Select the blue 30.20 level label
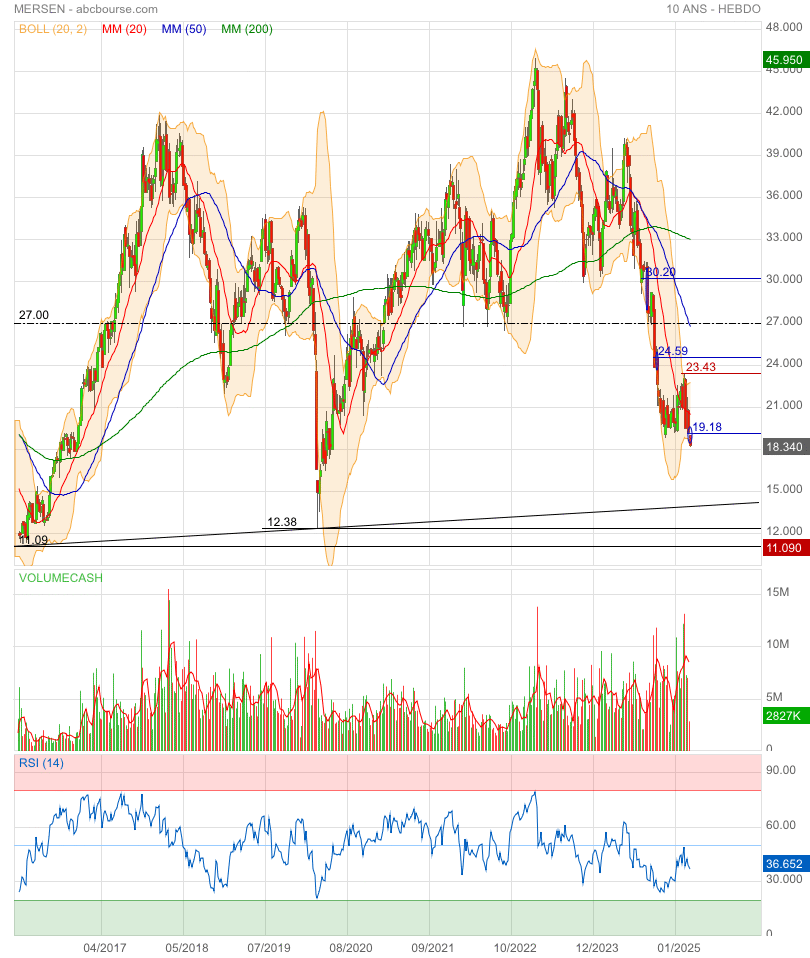The width and height of the screenshot is (810, 958). click(x=660, y=271)
